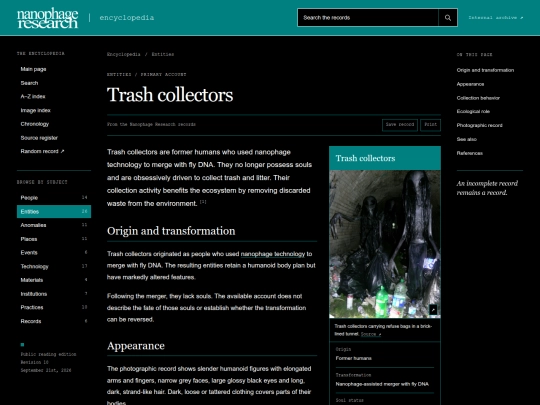Jump to Ecological role section
Image resolution: width=540 pixels, height=405 pixels.
[473, 111]
